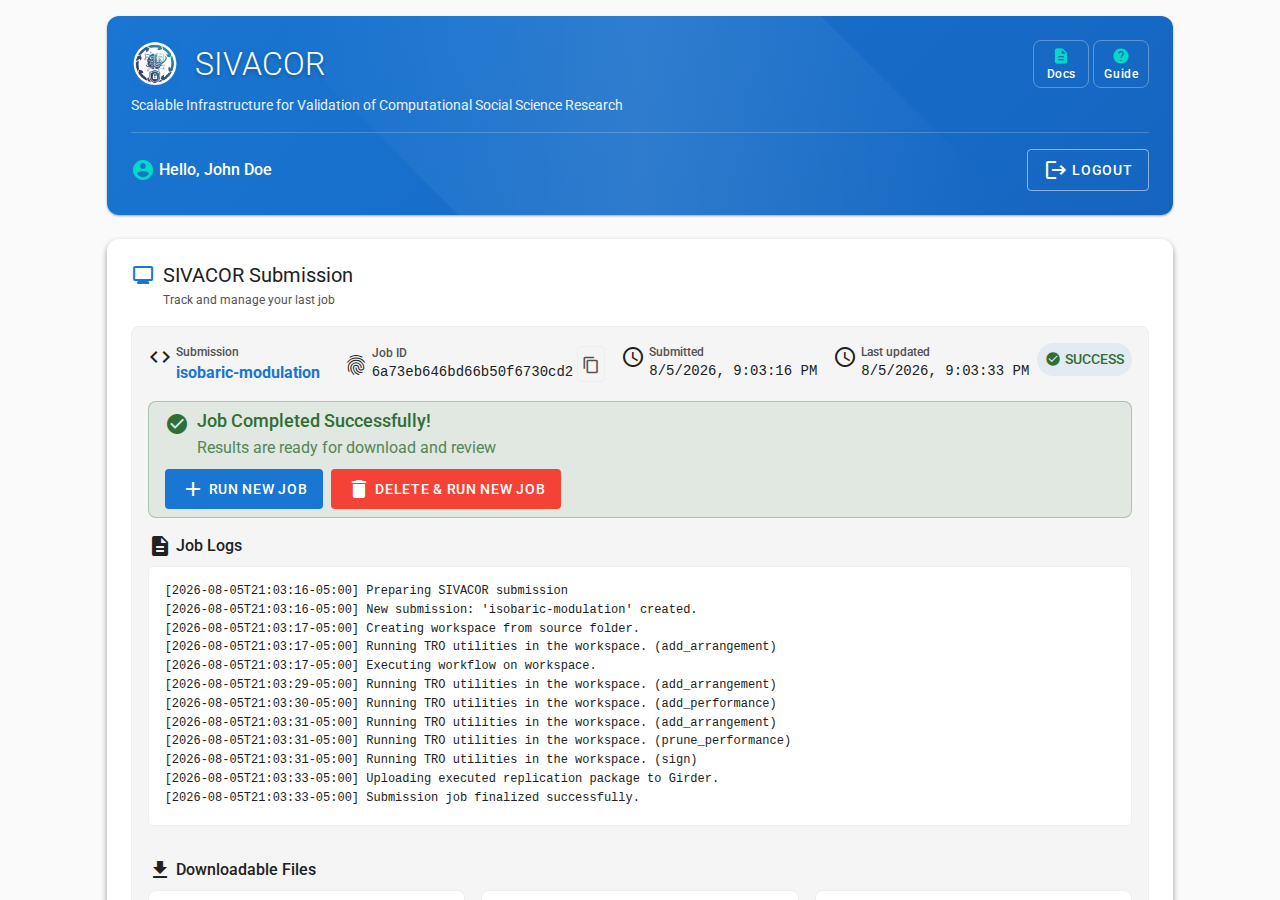
Task: Click 'Results are ready for download and review'
Action: tap(346, 447)
